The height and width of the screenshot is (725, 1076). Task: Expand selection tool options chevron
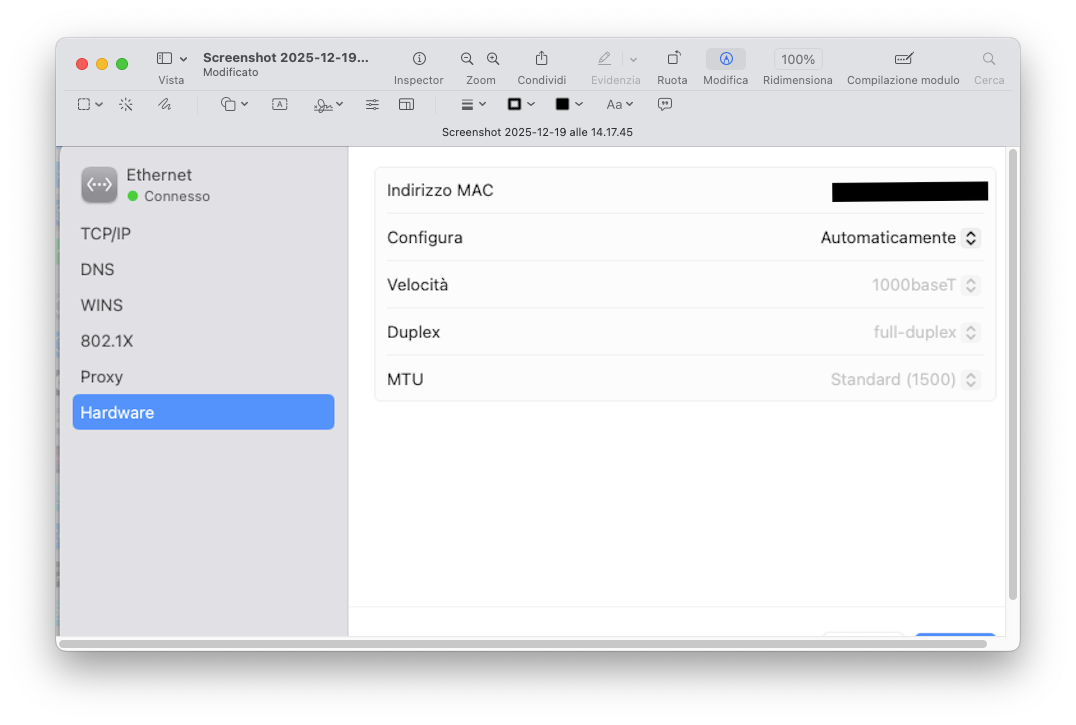(x=99, y=104)
